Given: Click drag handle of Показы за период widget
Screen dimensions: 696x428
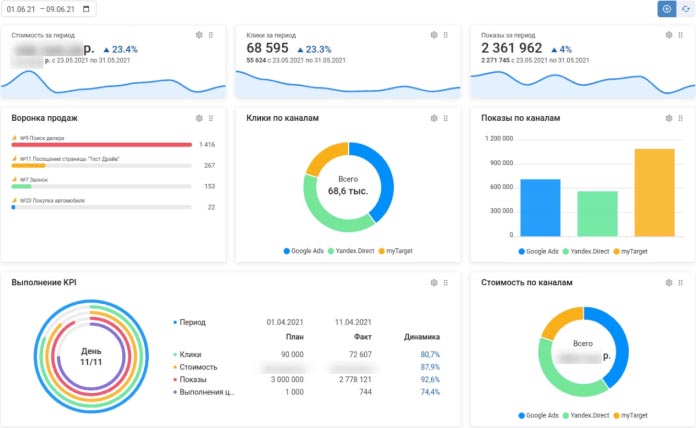Looking at the screenshot, I should click(680, 35).
